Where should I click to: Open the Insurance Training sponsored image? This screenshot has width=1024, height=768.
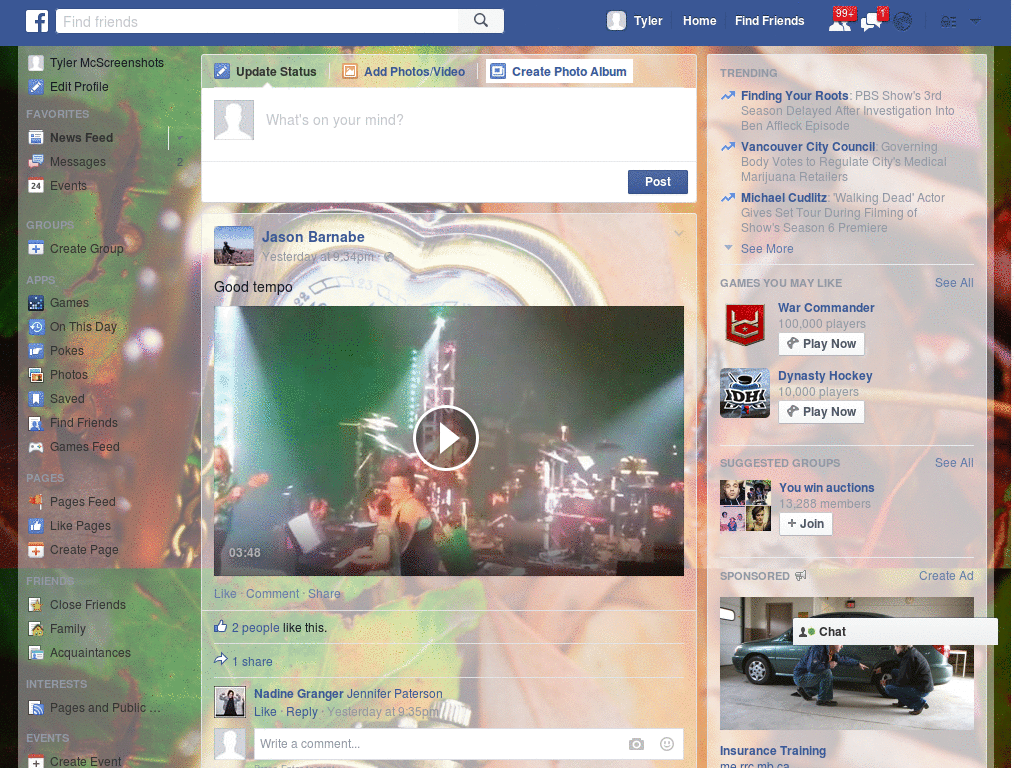click(846, 663)
